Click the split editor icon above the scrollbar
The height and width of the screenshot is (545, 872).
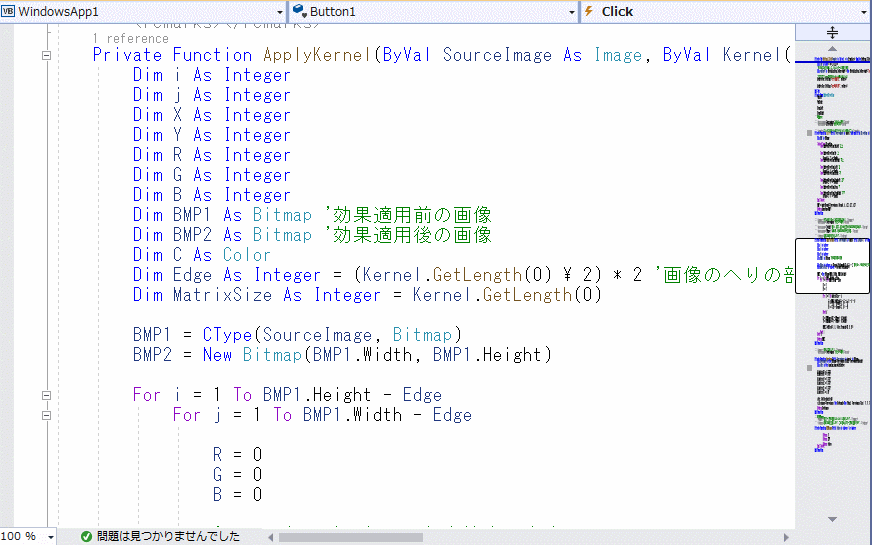point(832,32)
